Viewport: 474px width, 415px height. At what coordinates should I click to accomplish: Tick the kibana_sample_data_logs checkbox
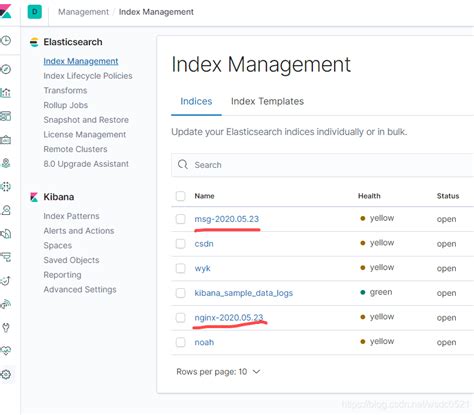coord(181,293)
